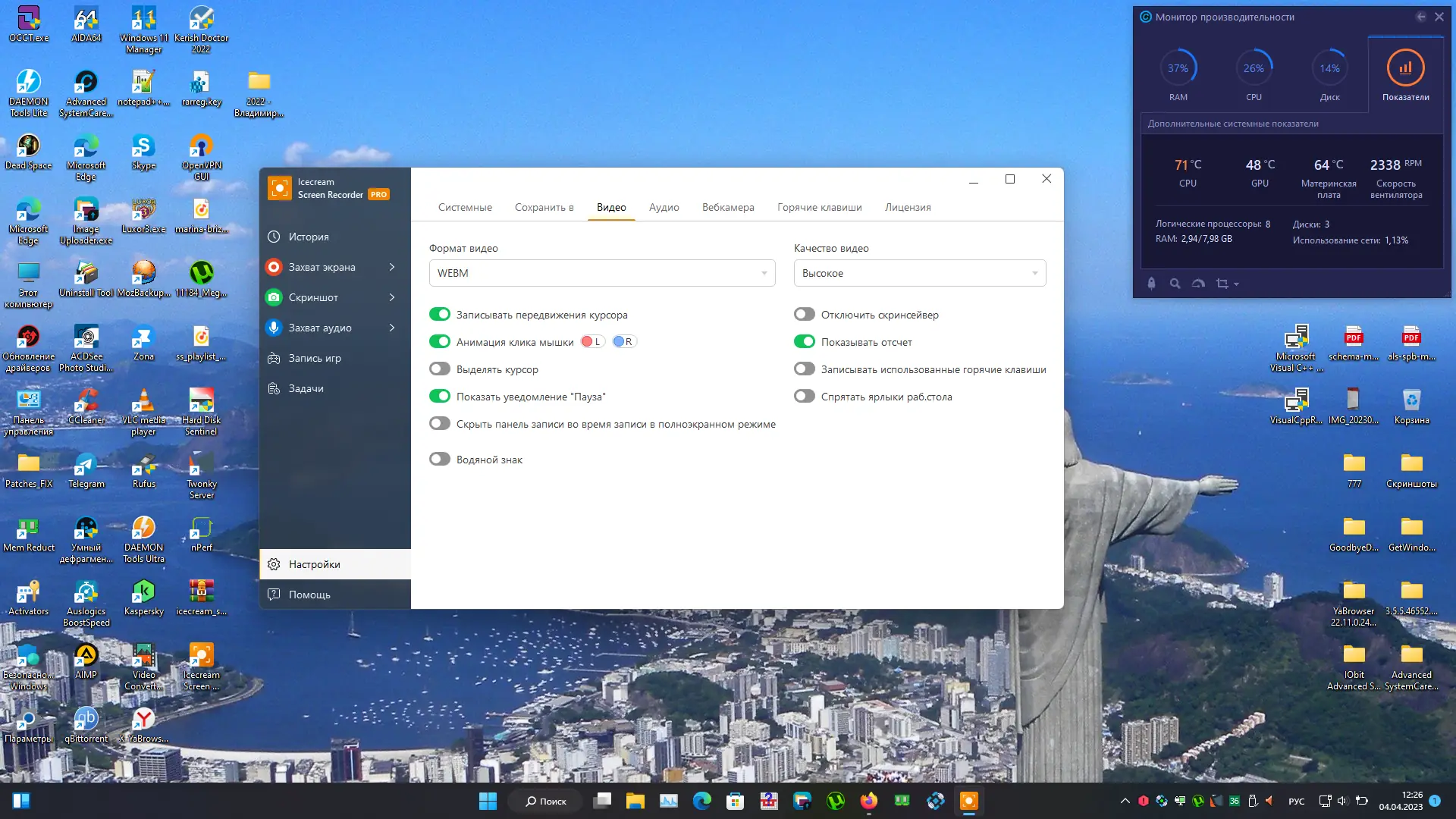The height and width of the screenshot is (819, 1456).
Task: Open Firefox from the taskbar
Action: (x=868, y=801)
